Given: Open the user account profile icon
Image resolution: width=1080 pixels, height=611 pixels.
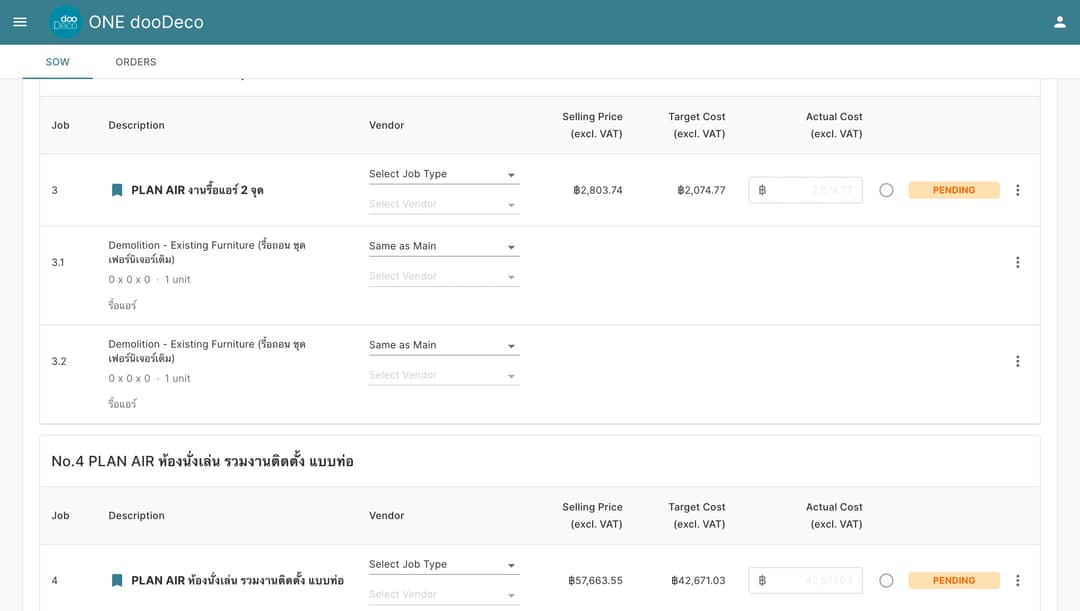Looking at the screenshot, I should (x=1059, y=22).
